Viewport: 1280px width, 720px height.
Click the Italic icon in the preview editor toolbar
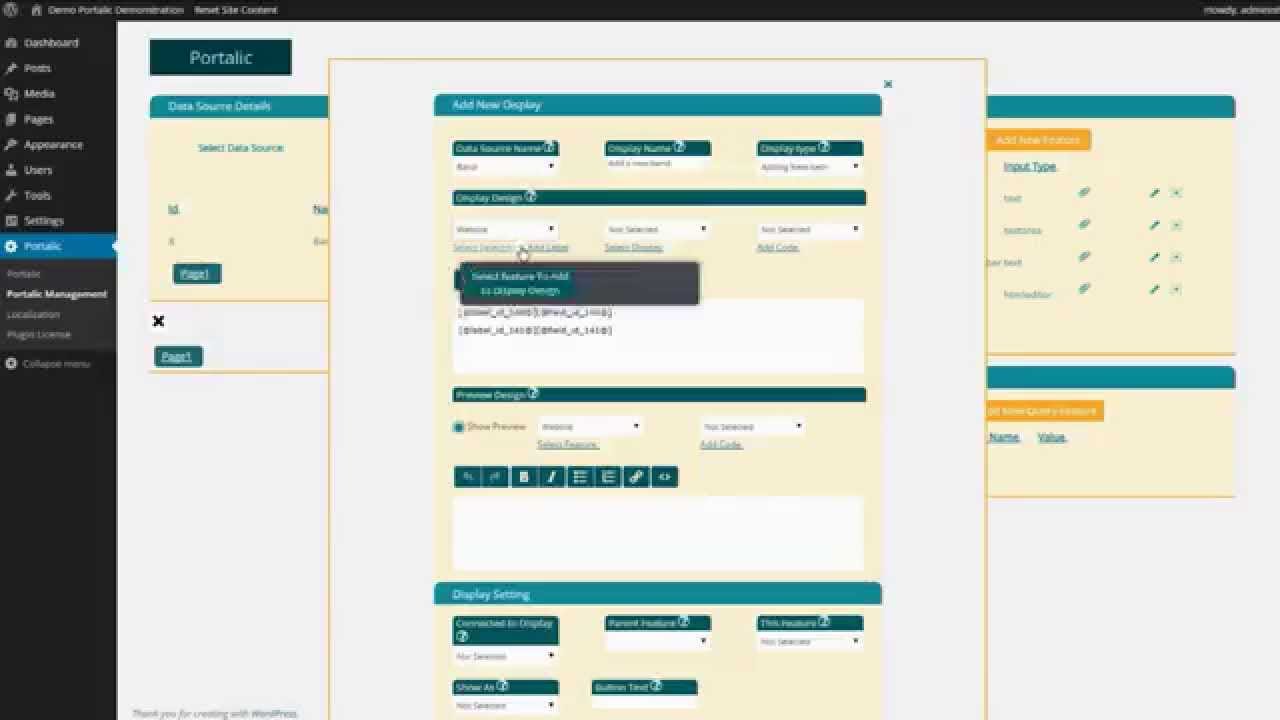pos(552,477)
